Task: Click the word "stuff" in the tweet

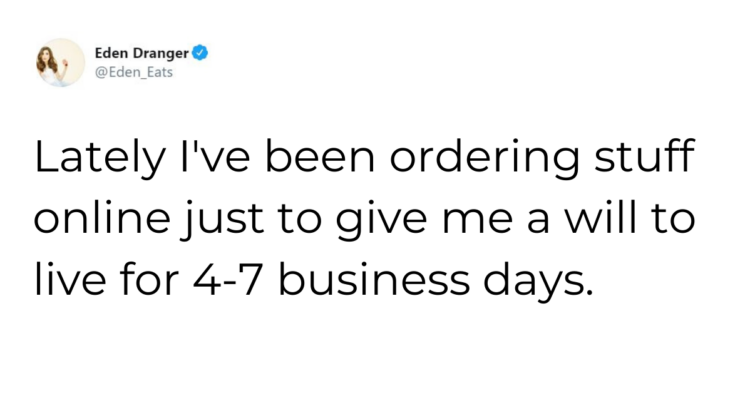Action: click(x=644, y=156)
